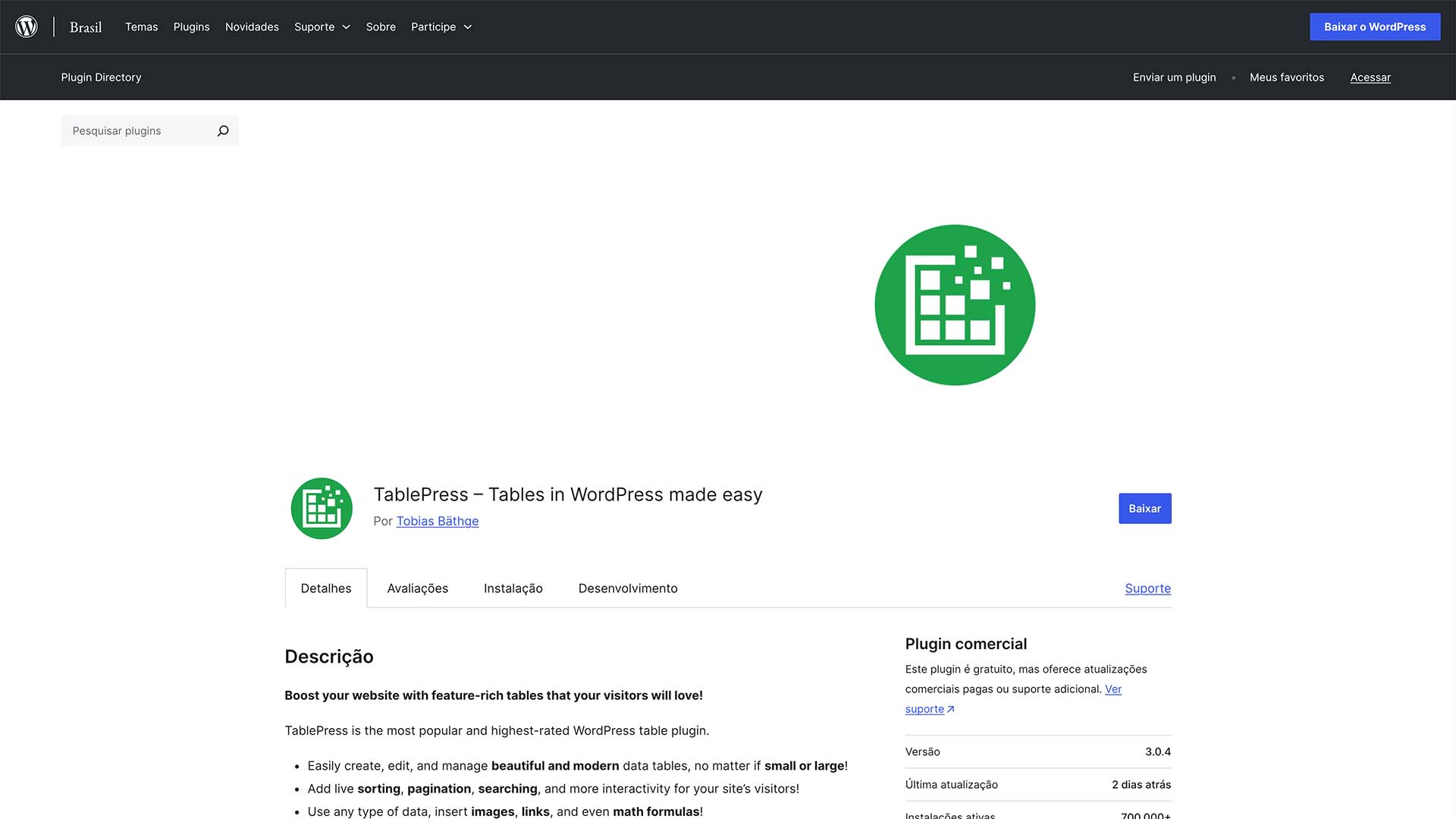Expand the Participe dropdown chevron
The width and height of the screenshot is (1456, 819).
(x=468, y=27)
